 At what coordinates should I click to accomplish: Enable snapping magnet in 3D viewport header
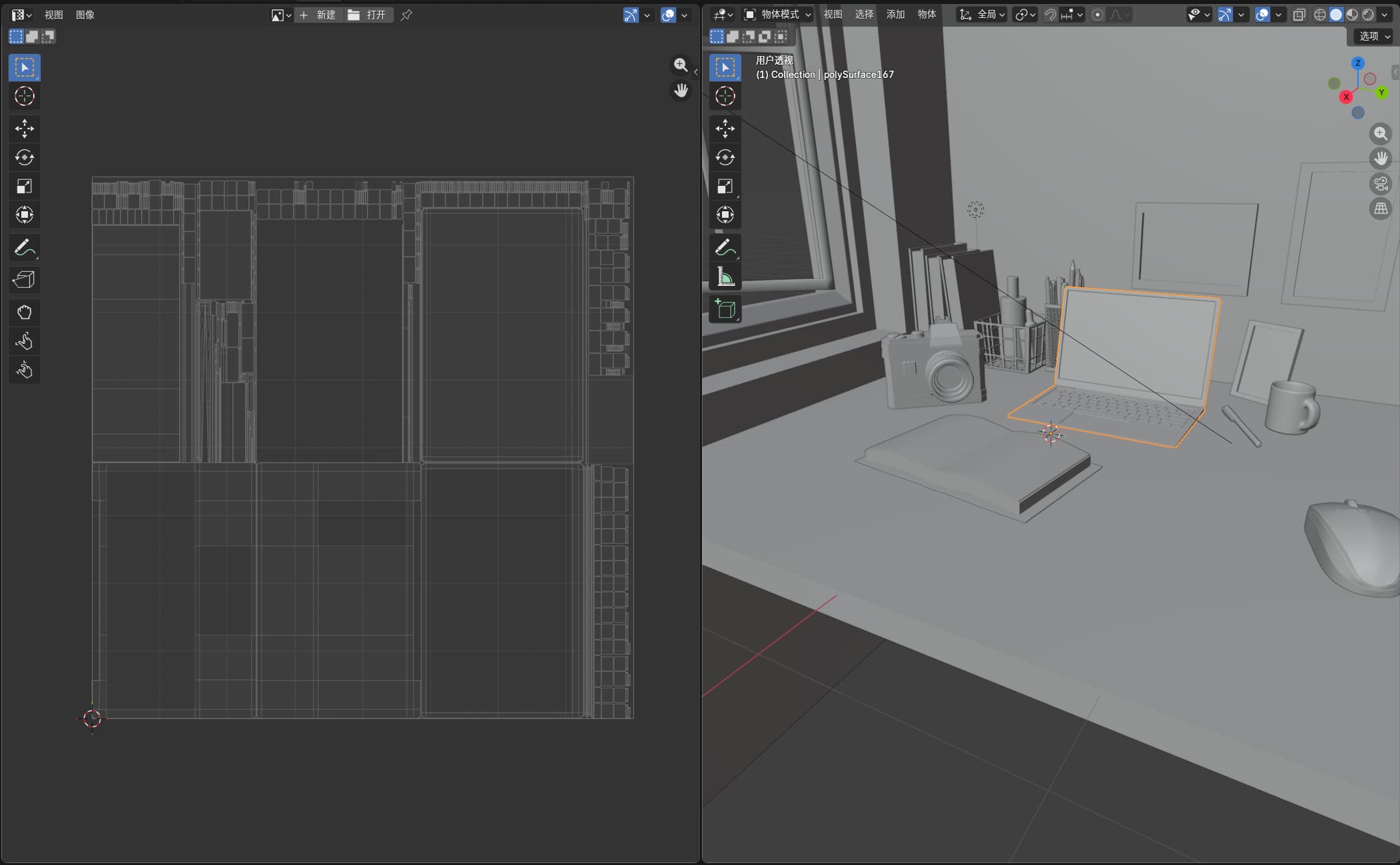click(x=1050, y=15)
